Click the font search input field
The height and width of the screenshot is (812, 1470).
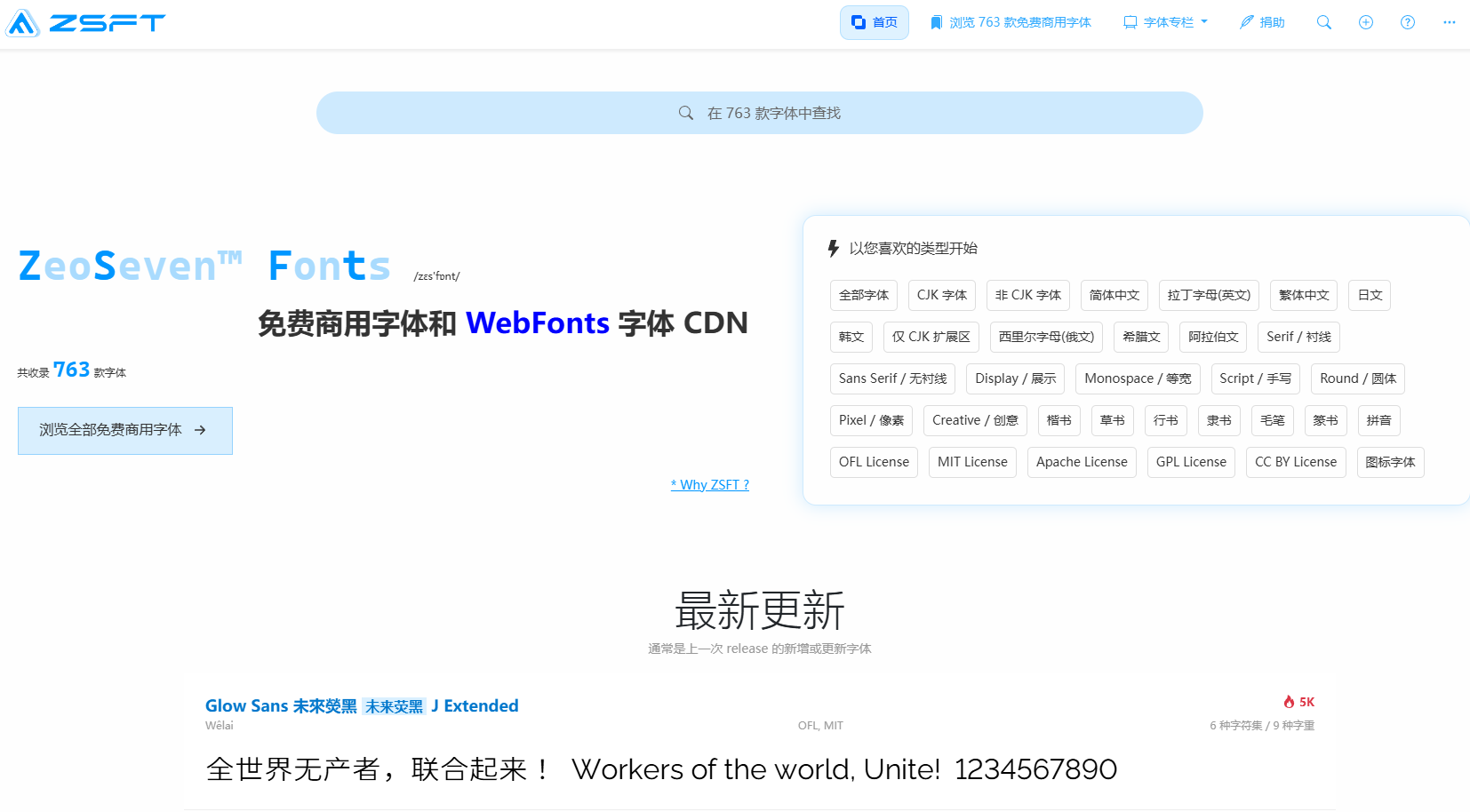tap(759, 113)
